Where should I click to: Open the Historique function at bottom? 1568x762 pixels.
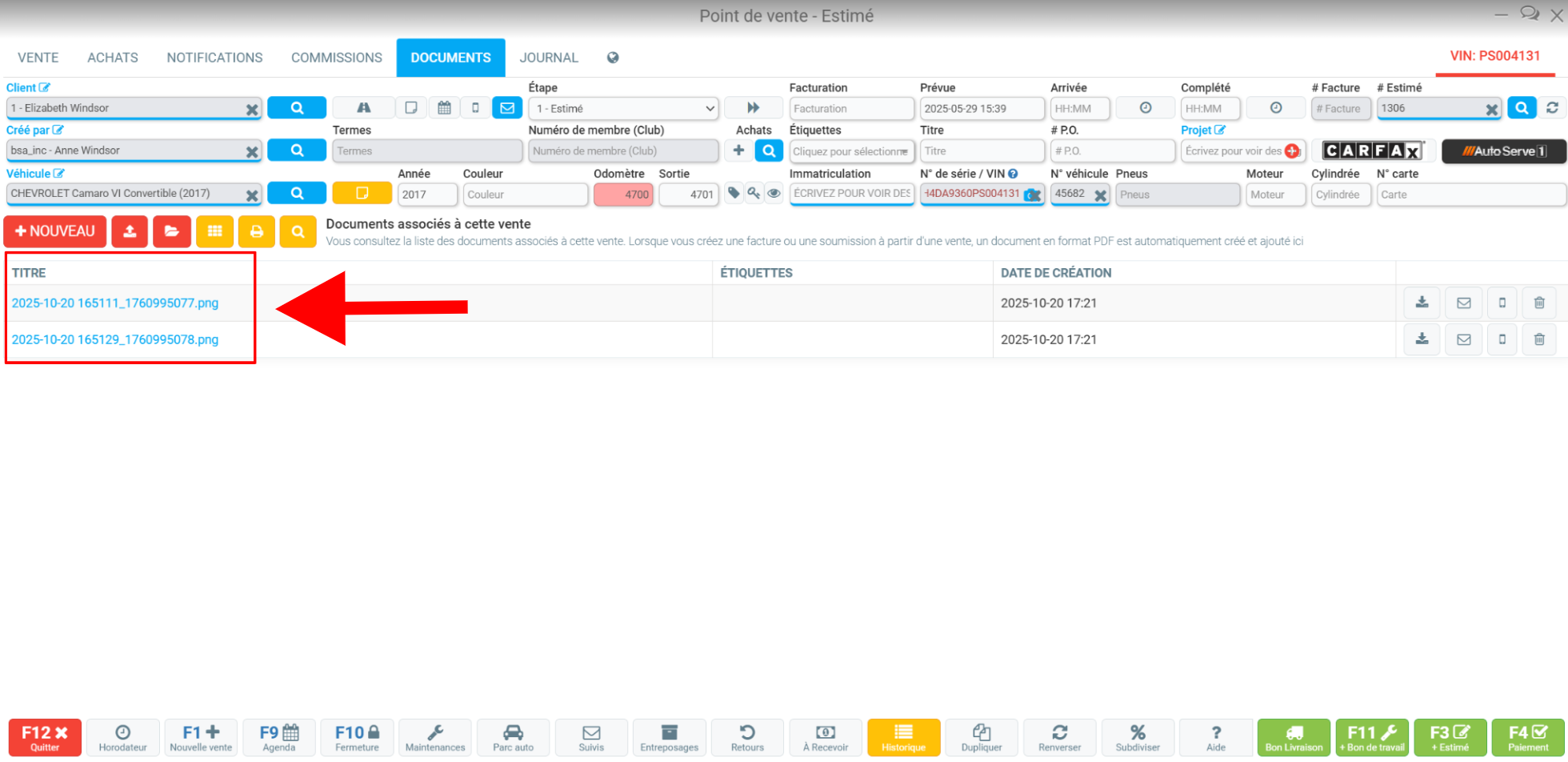pyautogui.click(x=903, y=737)
